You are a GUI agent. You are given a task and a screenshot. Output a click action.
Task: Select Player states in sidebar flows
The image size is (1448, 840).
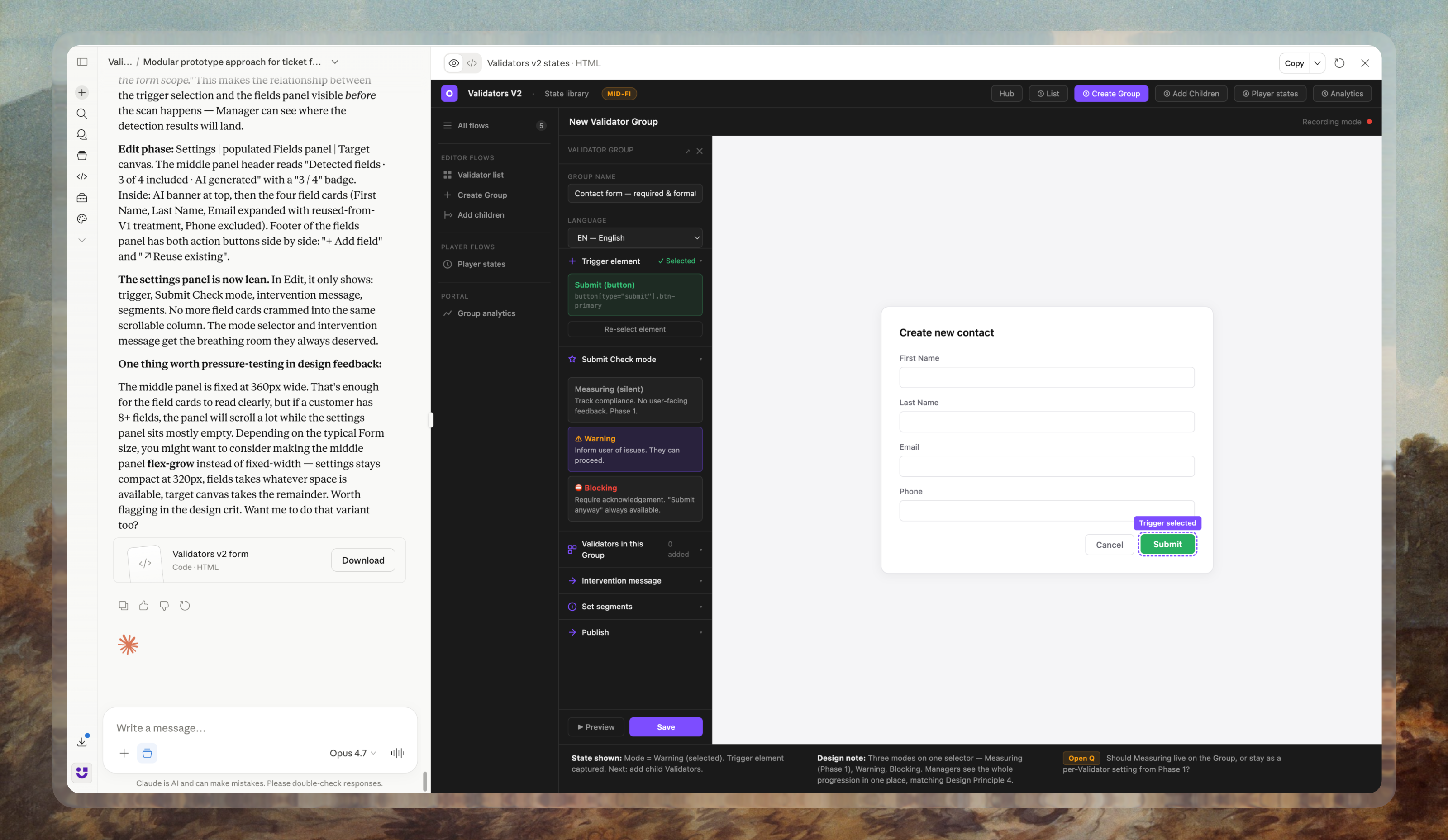(494, 264)
